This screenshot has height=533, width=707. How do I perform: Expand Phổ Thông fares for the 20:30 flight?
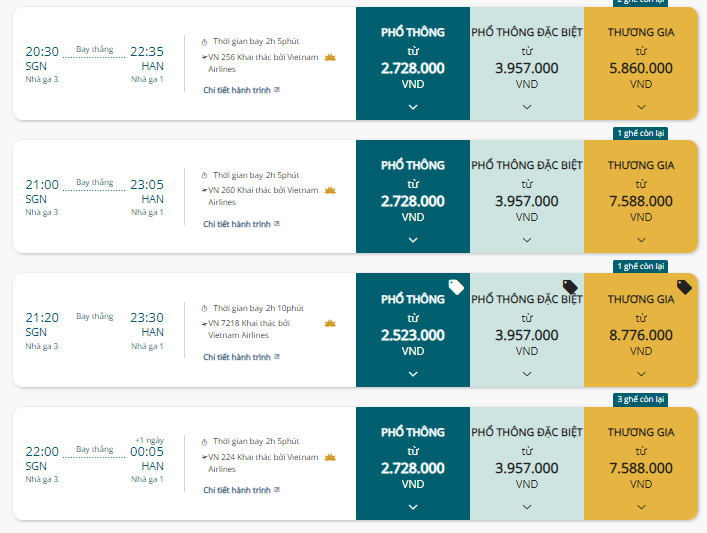(x=413, y=107)
